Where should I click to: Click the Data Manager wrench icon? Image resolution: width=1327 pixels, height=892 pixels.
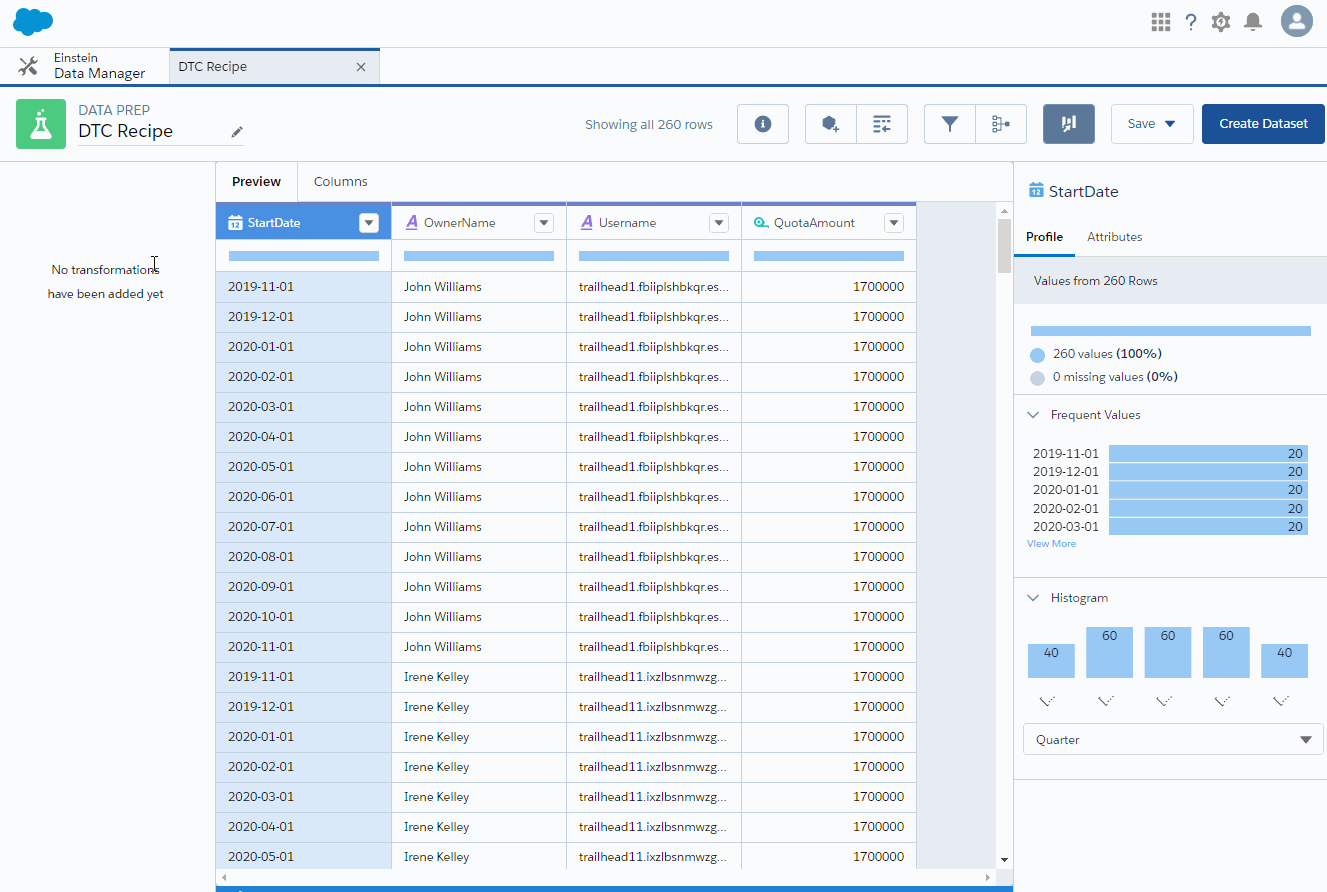click(28, 66)
